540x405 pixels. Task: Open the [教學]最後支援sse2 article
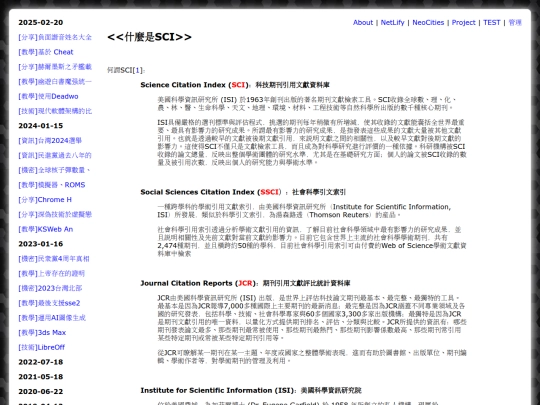click(x=49, y=303)
